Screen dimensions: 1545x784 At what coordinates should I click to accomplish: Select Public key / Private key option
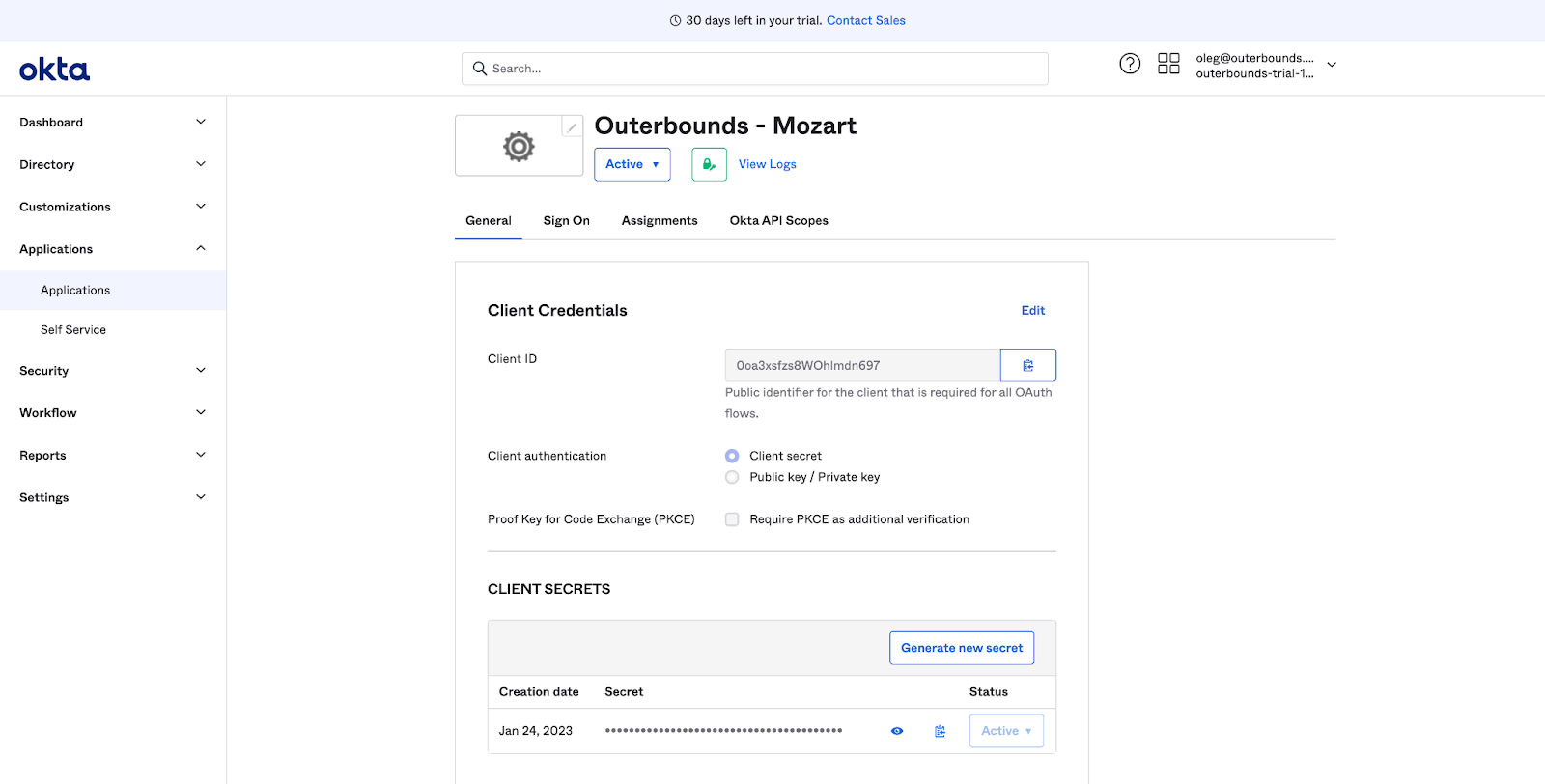coord(732,477)
